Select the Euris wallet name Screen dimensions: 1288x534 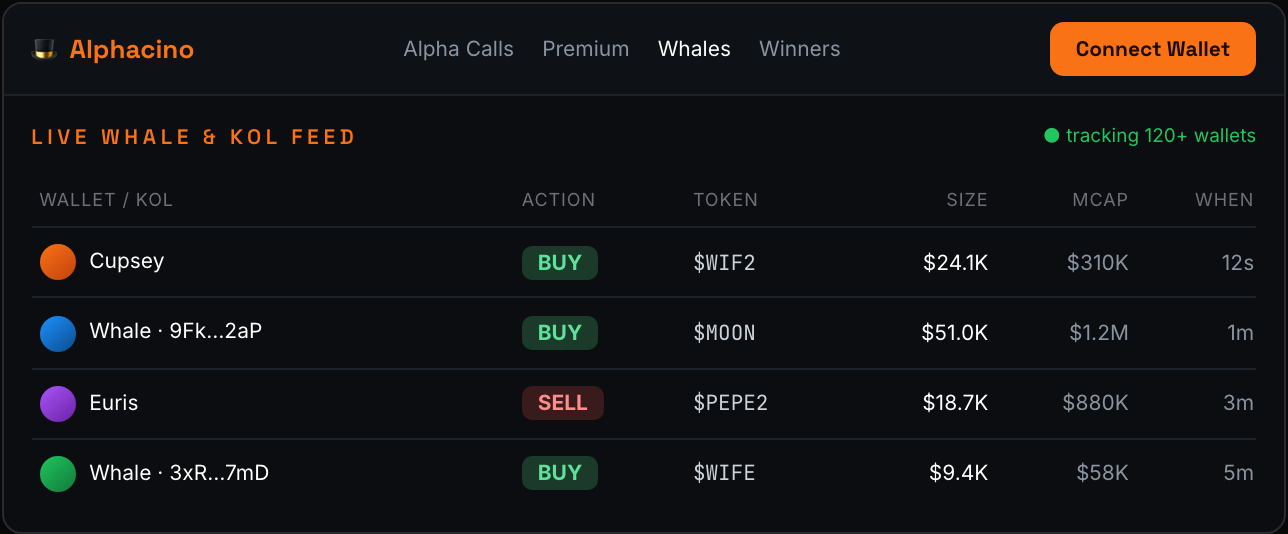114,403
